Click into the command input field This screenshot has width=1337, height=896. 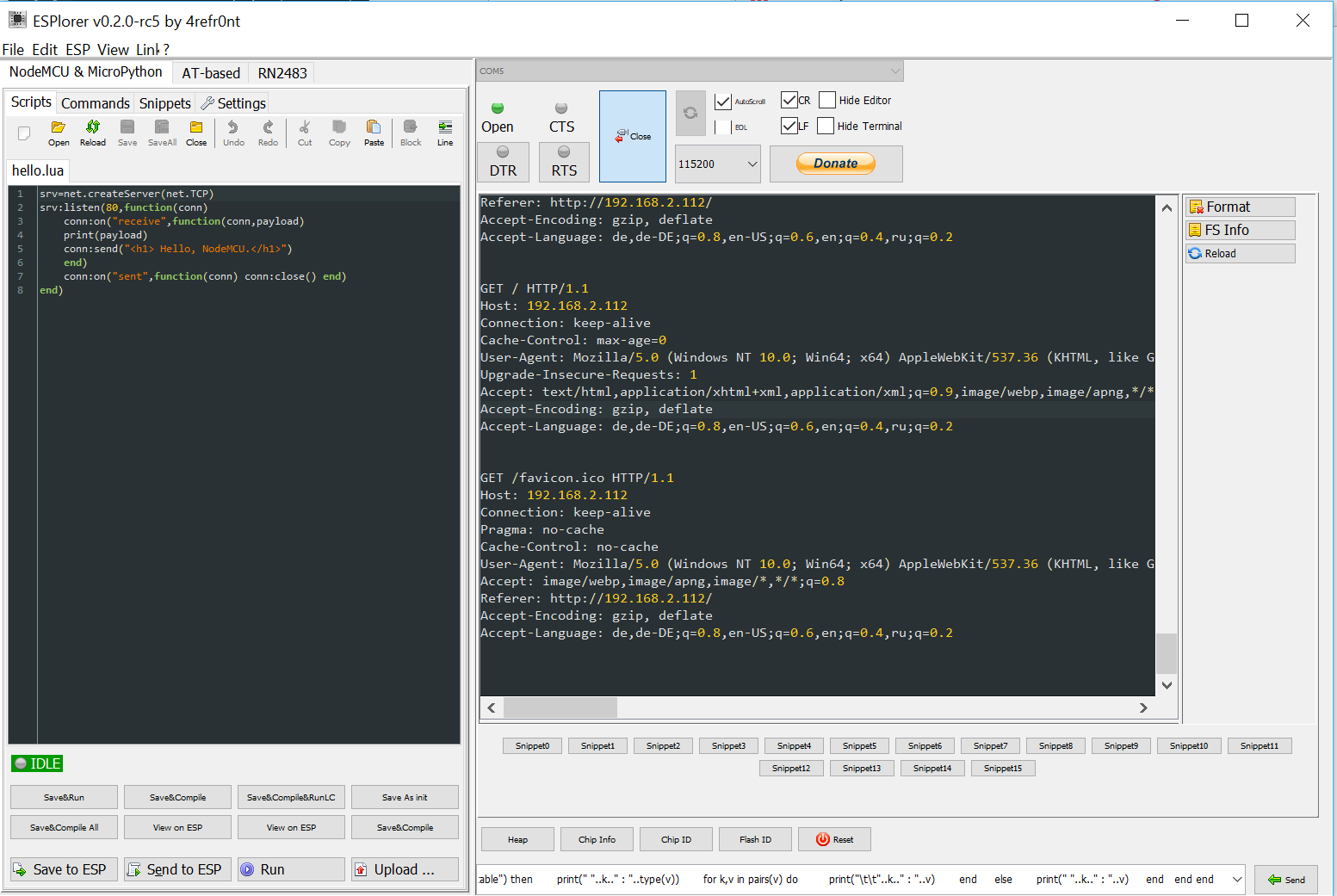point(852,879)
